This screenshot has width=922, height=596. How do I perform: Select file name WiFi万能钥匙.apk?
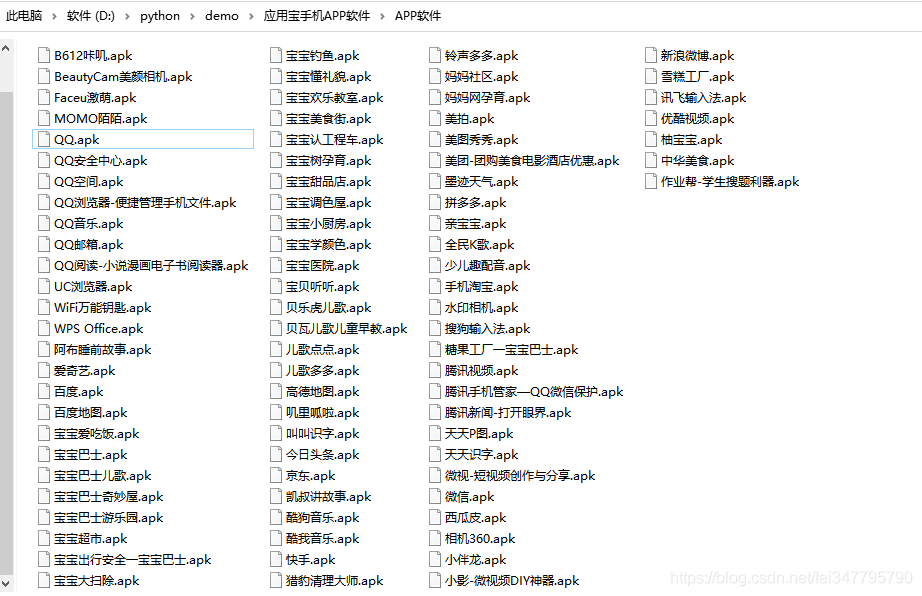tap(103, 307)
